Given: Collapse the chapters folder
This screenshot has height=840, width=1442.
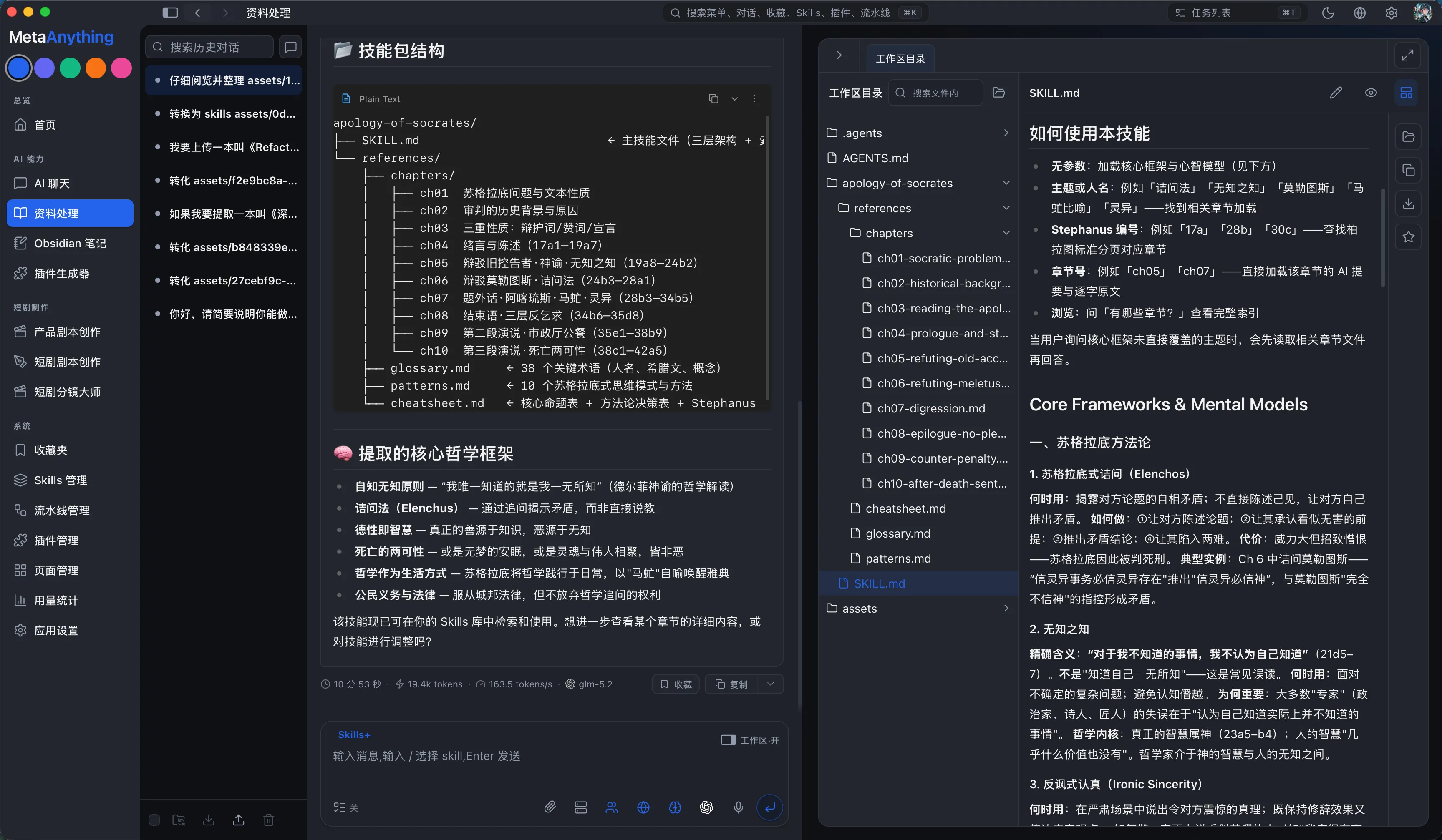Looking at the screenshot, I should tap(918, 233).
